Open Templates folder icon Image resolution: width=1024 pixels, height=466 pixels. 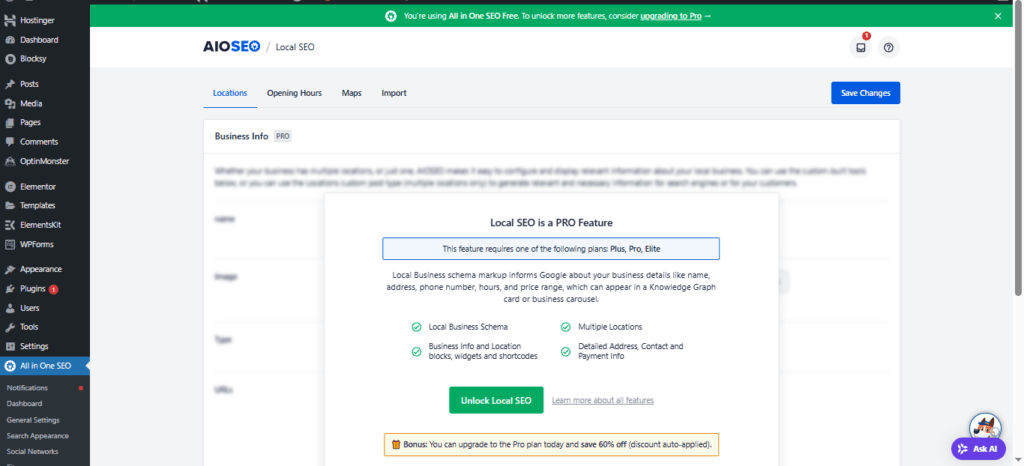point(10,206)
